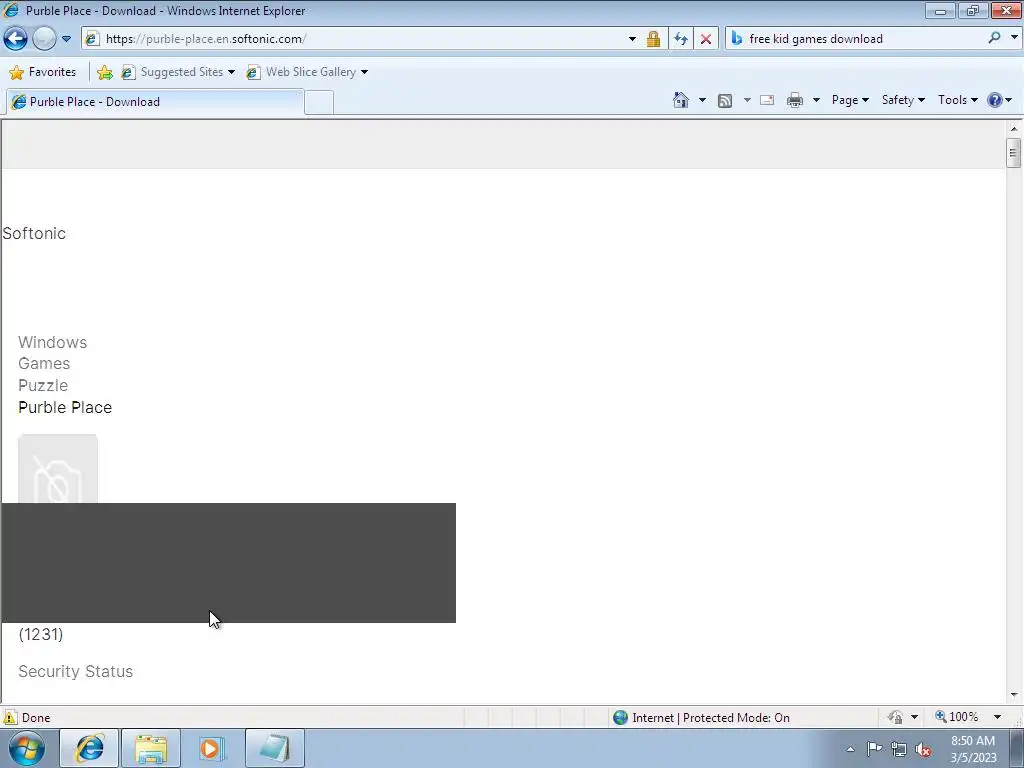The width and height of the screenshot is (1024, 768).
Task: Open the taskbar clock 8:50 AM
Action: pyautogui.click(x=973, y=749)
